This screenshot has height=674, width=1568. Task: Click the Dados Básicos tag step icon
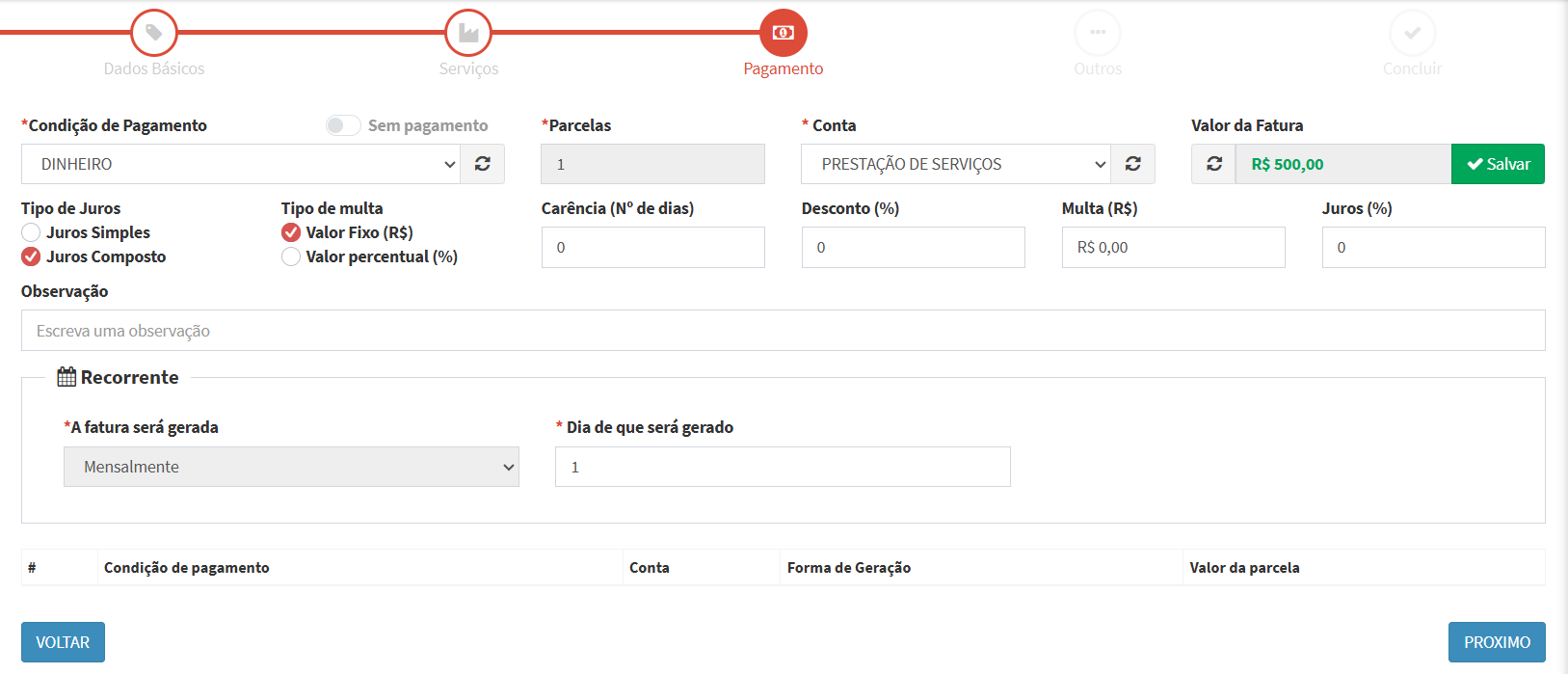(x=154, y=33)
